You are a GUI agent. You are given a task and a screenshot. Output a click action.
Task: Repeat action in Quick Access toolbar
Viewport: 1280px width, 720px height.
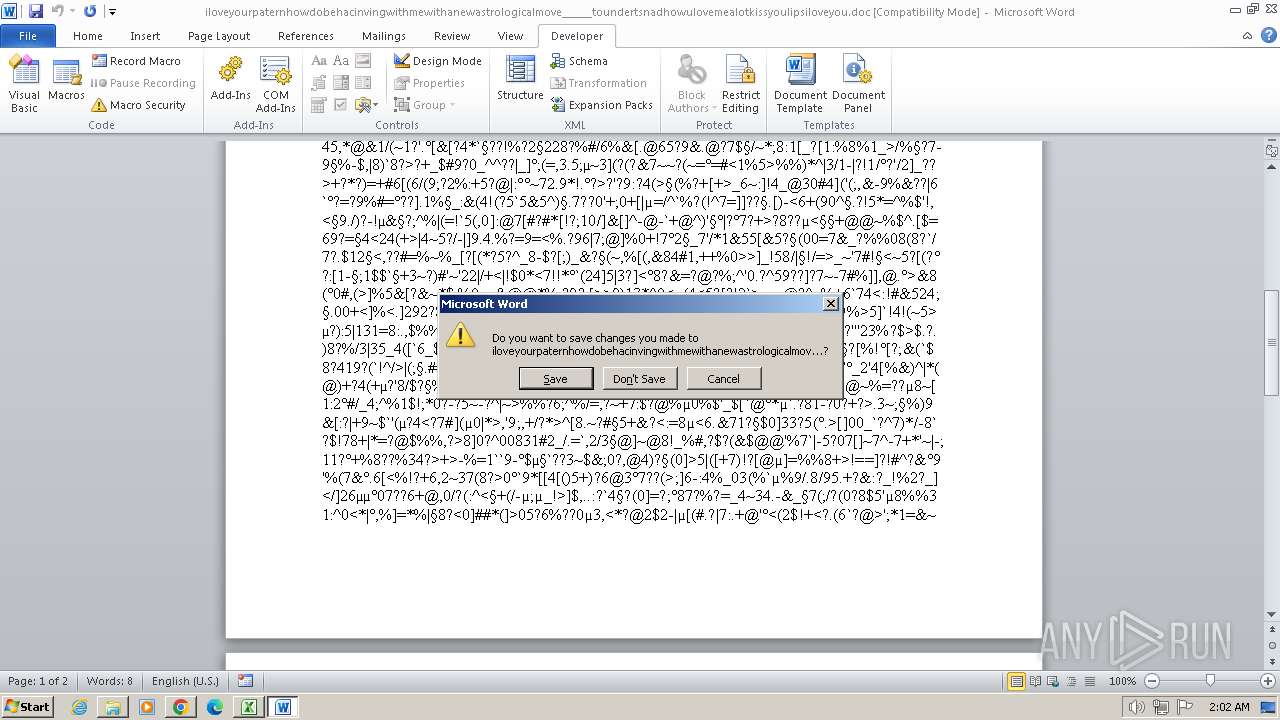click(x=90, y=11)
